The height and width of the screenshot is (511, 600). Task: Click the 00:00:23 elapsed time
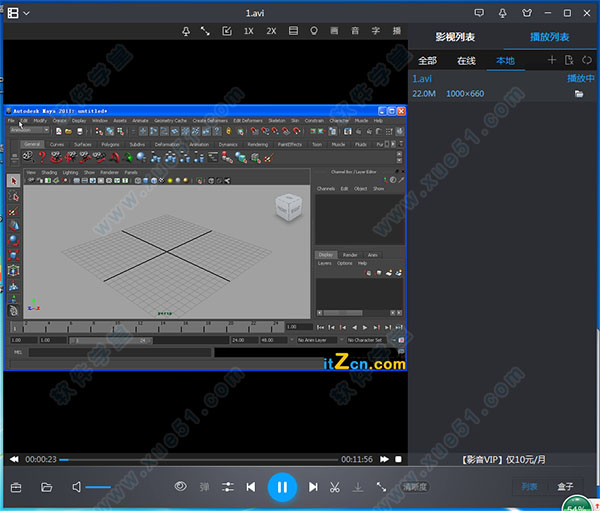pos(41,459)
